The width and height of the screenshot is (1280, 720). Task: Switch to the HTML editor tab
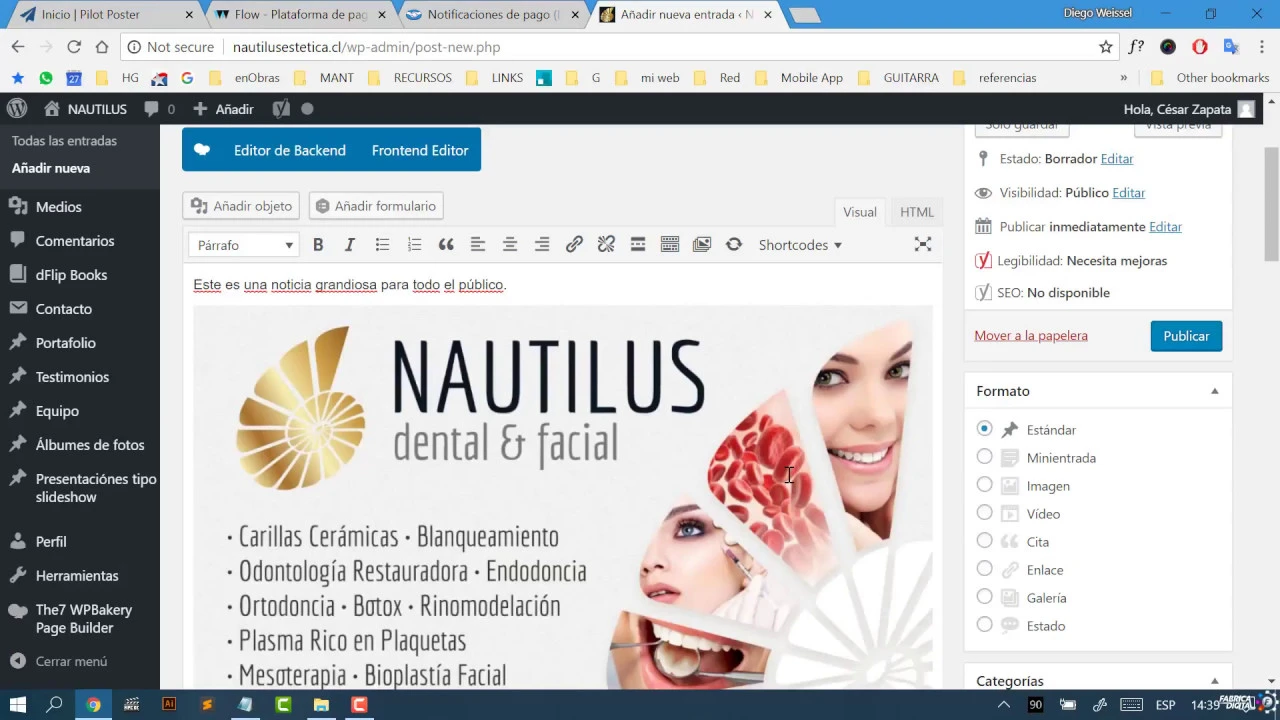point(917,212)
